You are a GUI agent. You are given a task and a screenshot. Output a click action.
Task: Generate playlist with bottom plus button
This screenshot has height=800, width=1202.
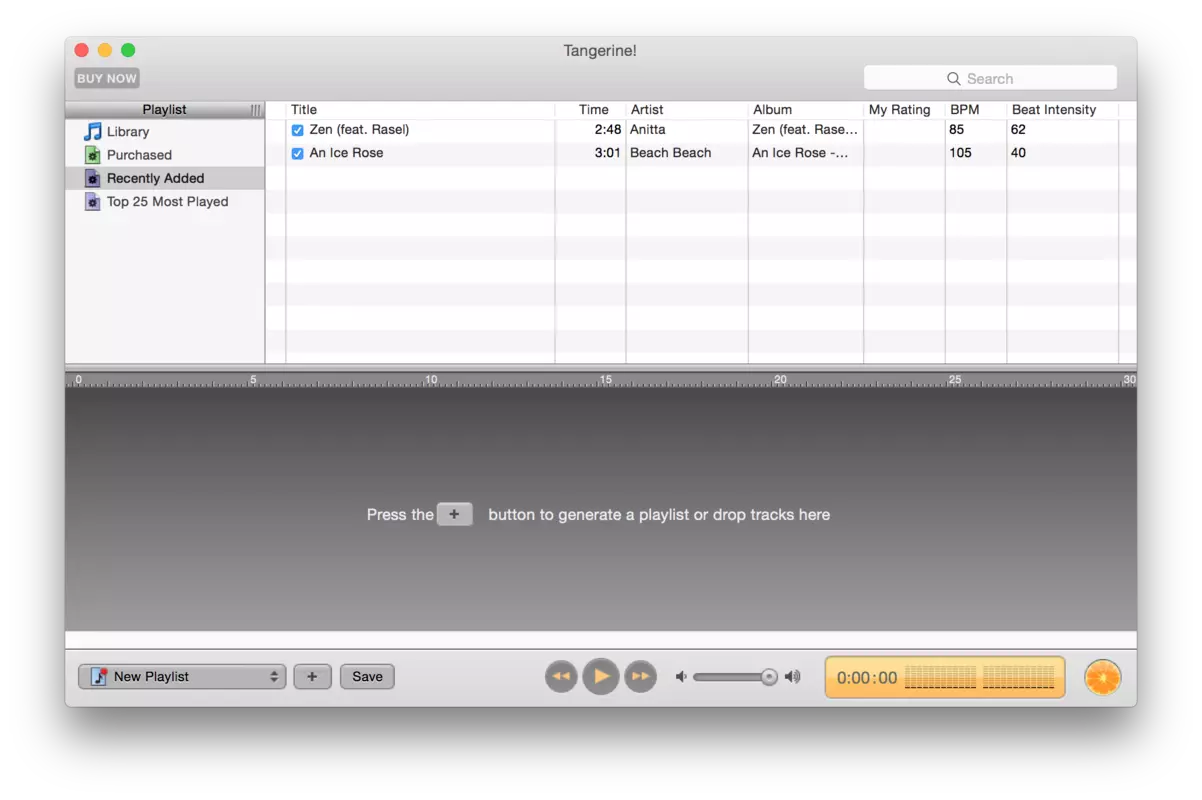click(x=312, y=677)
